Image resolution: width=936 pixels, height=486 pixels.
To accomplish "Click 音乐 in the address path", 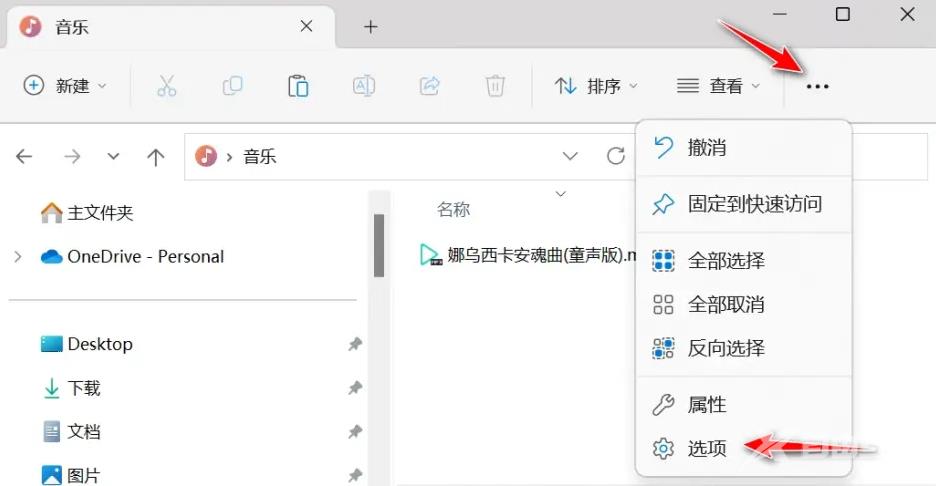I will tap(260, 156).
